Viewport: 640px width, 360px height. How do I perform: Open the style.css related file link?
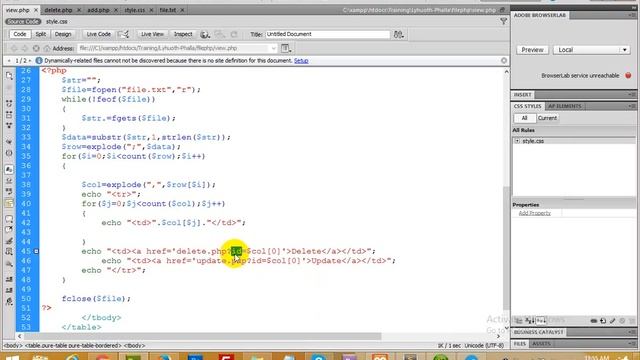[56, 21]
